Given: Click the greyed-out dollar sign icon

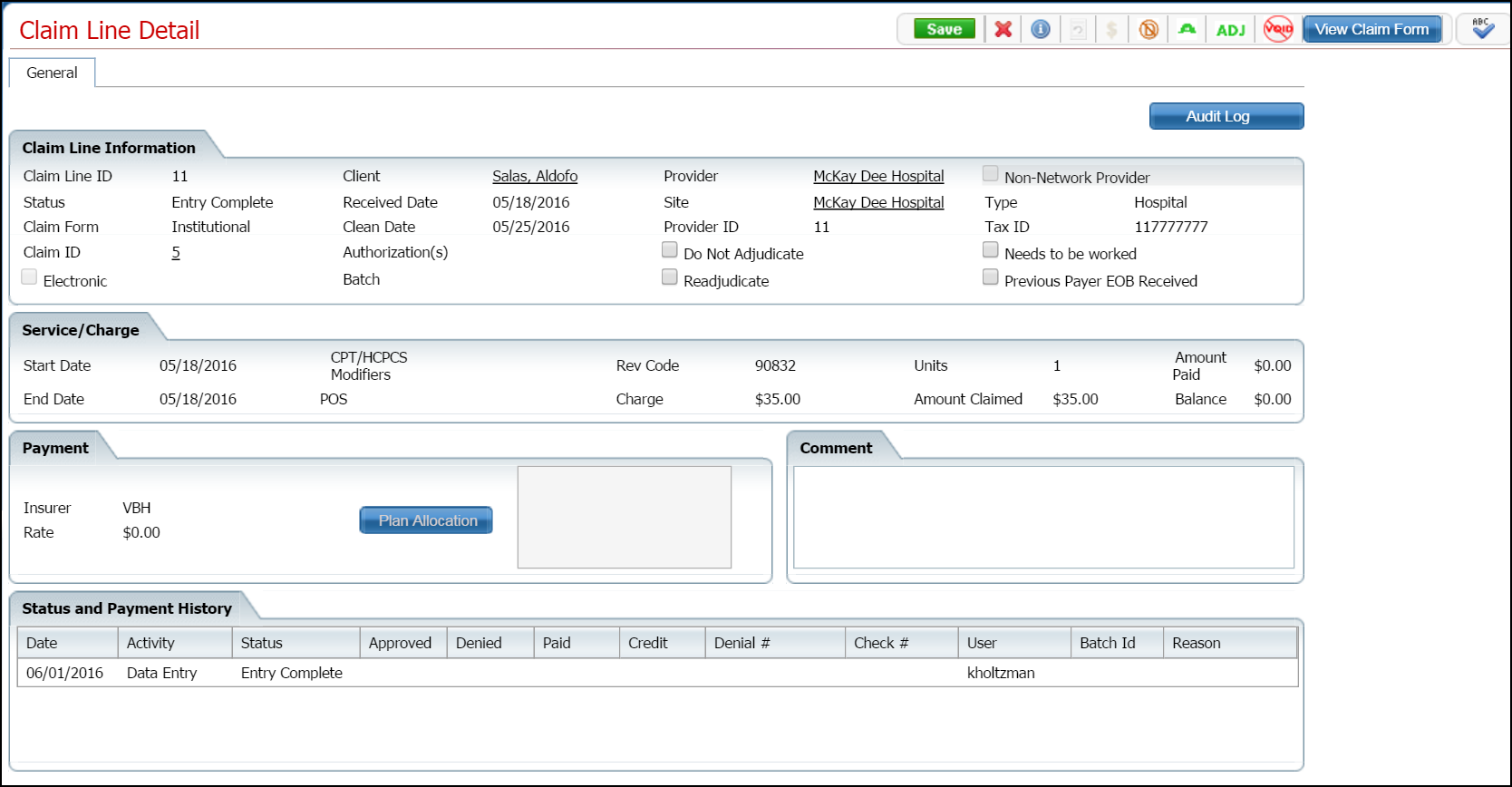Looking at the screenshot, I should (1111, 29).
